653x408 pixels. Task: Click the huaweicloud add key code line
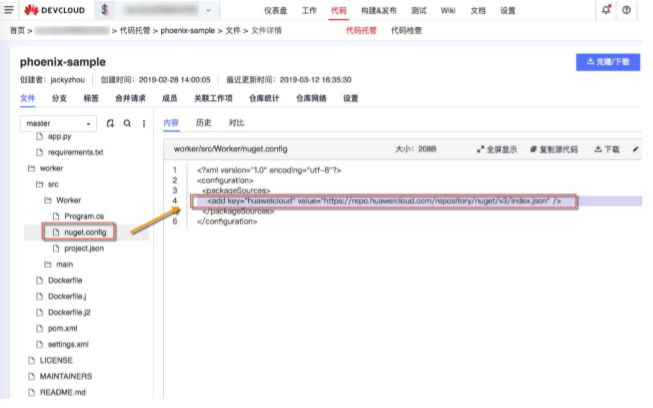point(384,201)
